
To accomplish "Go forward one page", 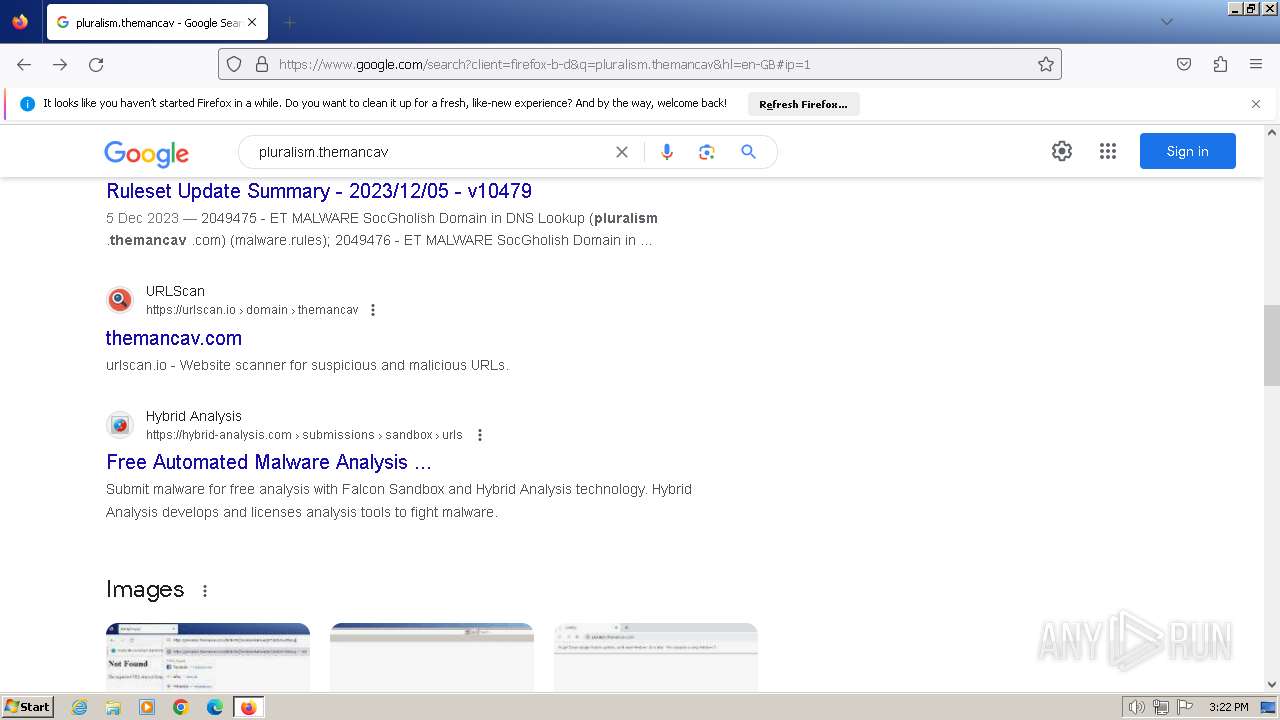I will tap(60, 64).
